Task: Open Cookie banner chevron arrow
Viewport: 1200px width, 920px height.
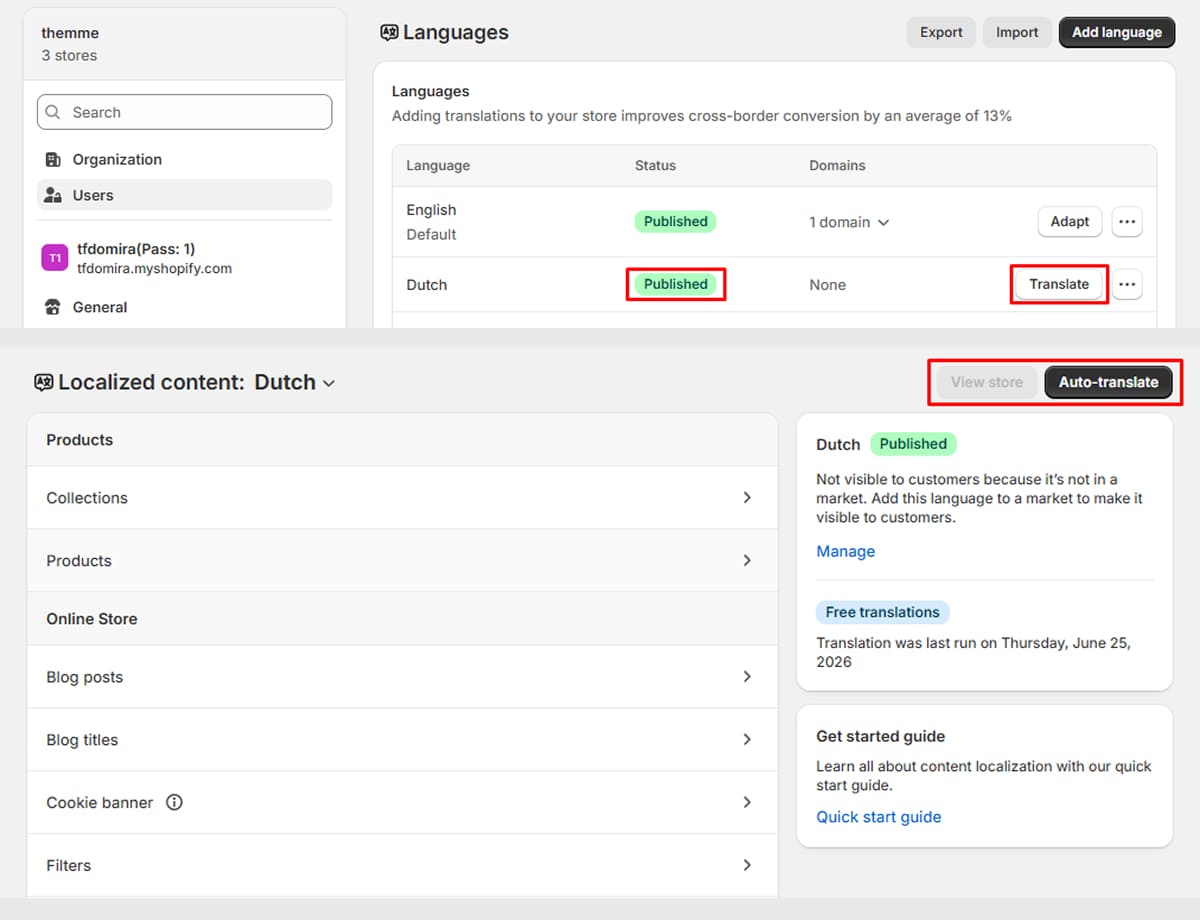Action: pos(747,802)
